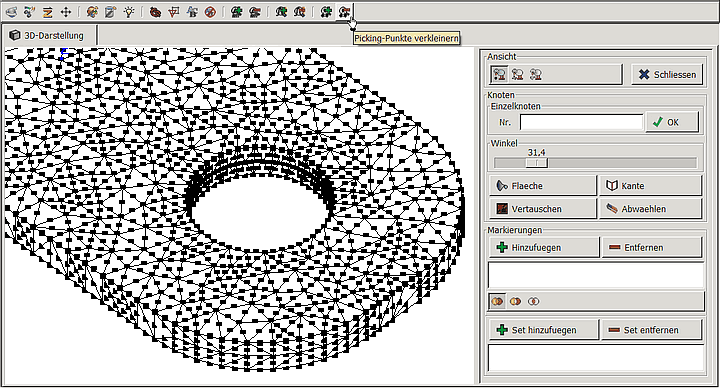Screen dimensions: 720x388
Task: Confirm node number with OK button
Action: [x=672, y=122]
